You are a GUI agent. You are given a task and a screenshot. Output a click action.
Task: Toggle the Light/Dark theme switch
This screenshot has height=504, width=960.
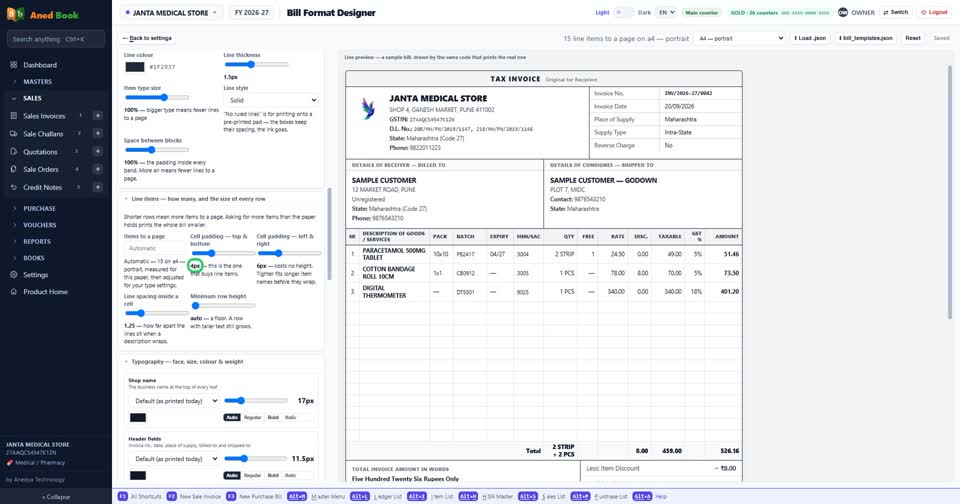click(x=623, y=12)
